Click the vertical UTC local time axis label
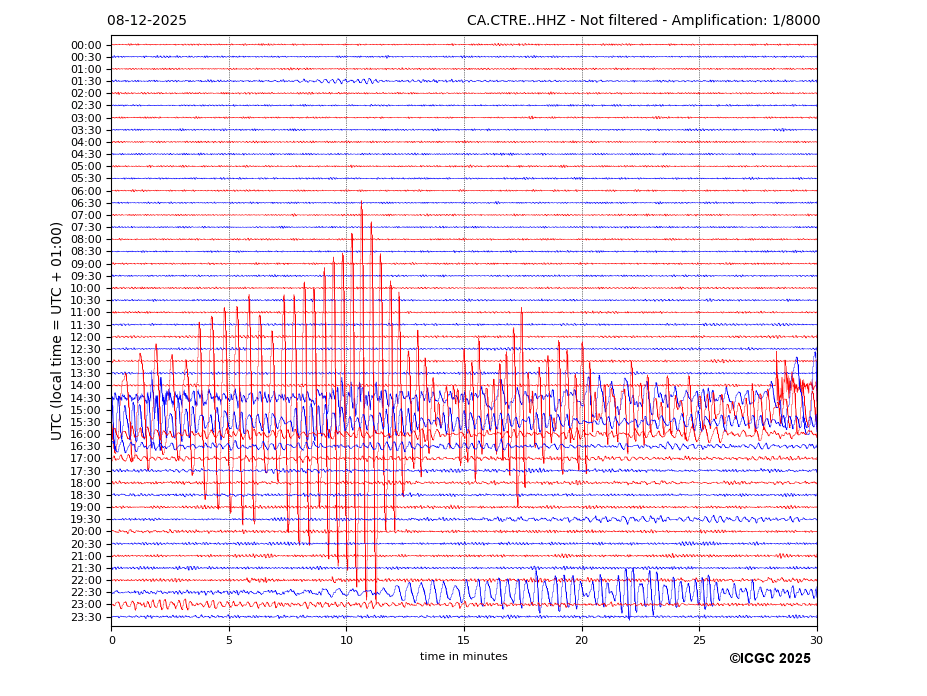 [57, 331]
